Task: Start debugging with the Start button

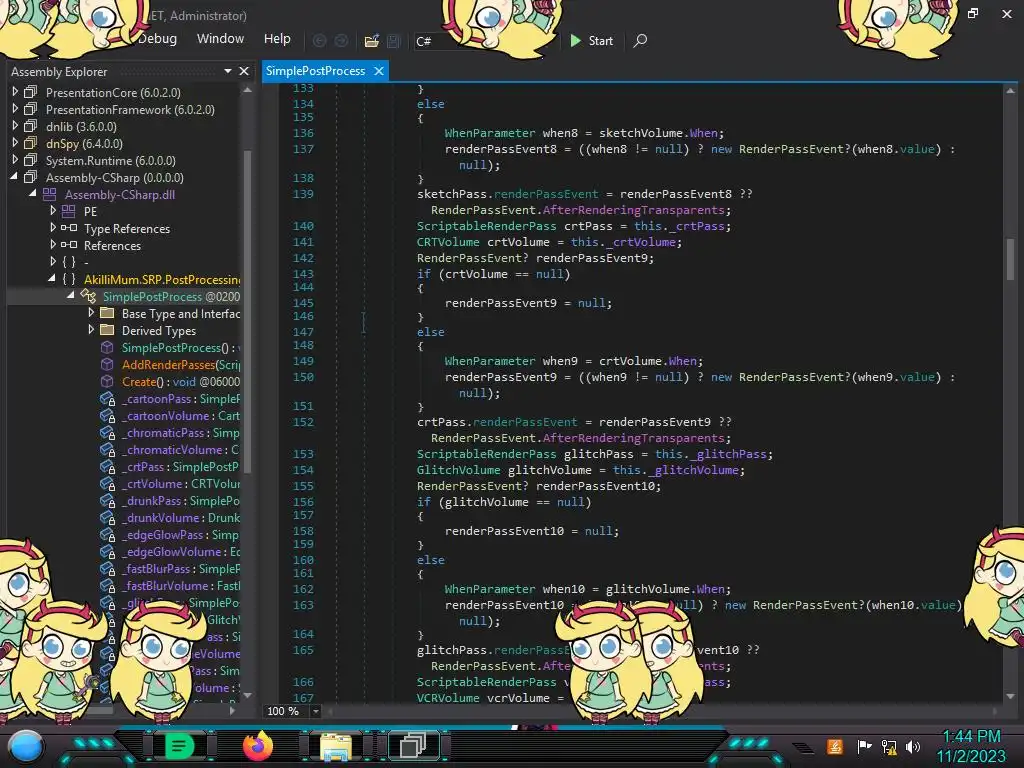Action: tap(592, 40)
